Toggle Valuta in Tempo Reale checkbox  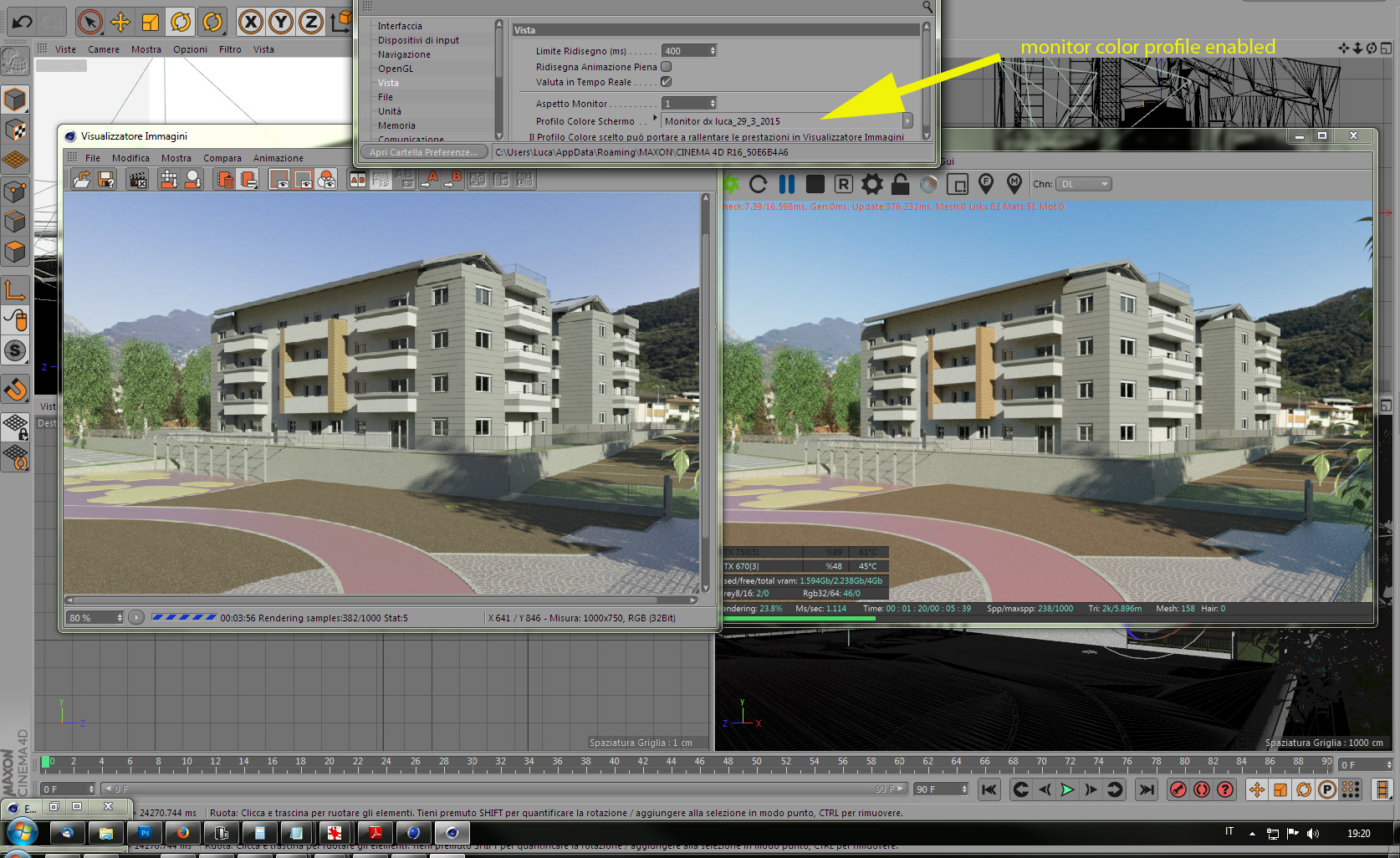667,82
